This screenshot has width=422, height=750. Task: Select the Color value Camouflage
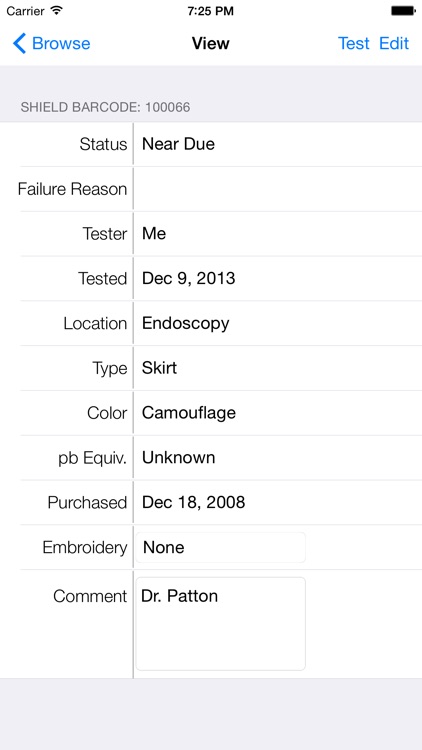pyautogui.click(x=189, y=413)
